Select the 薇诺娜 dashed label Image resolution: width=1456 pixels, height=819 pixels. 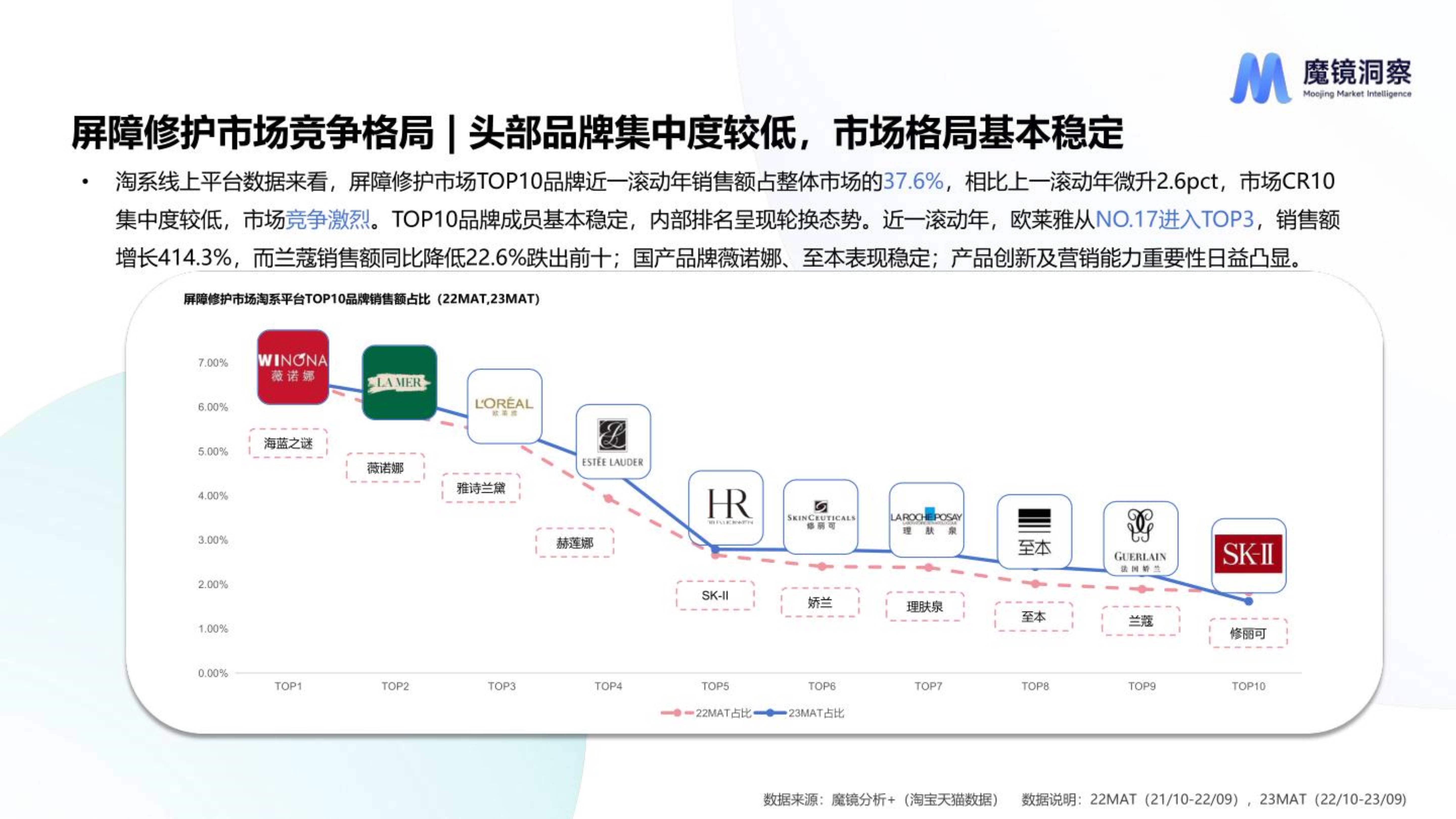pyautogui.click(x=385, y=467)
